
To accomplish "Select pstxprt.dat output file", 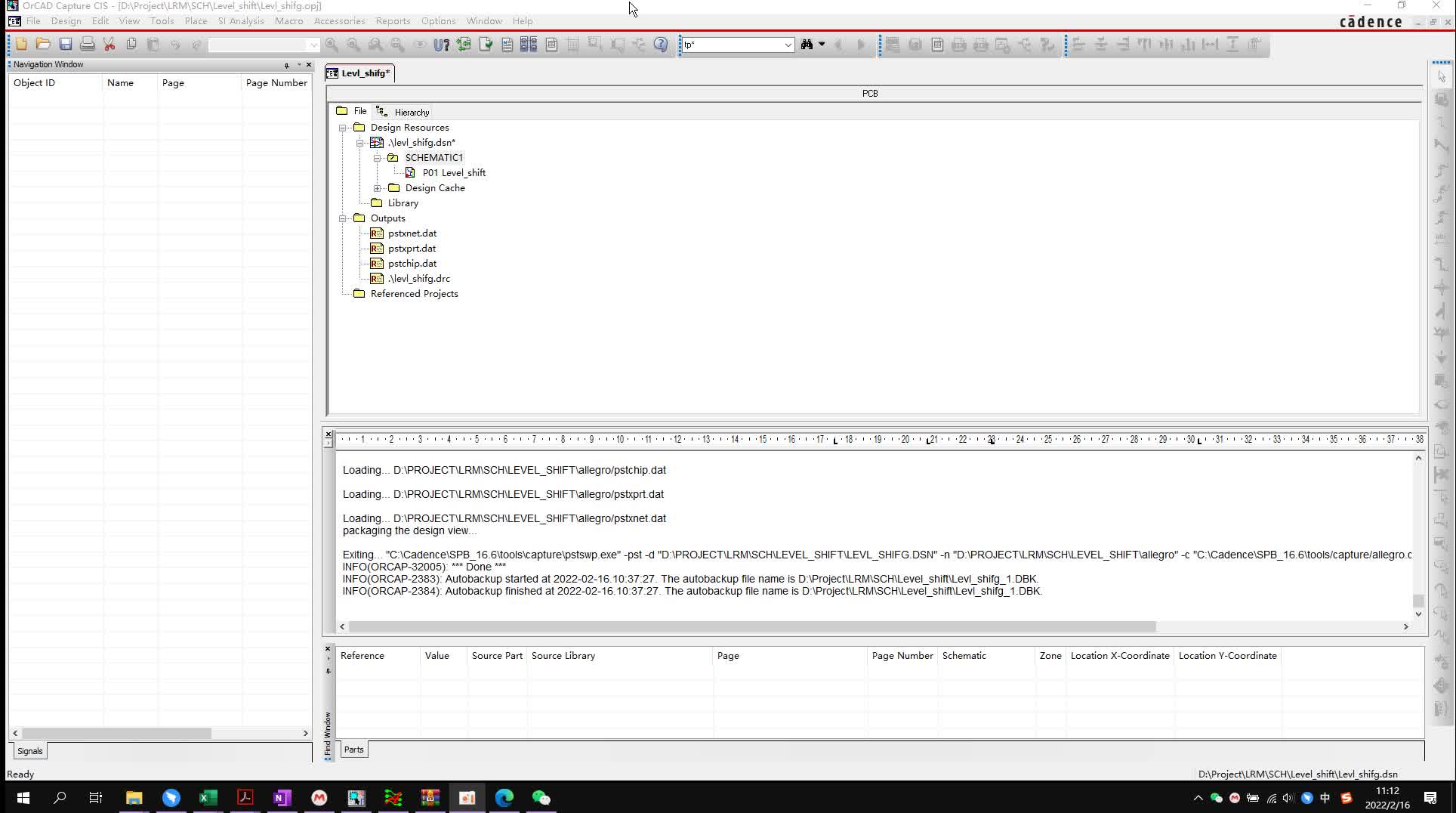I will [x=412, y=249].
